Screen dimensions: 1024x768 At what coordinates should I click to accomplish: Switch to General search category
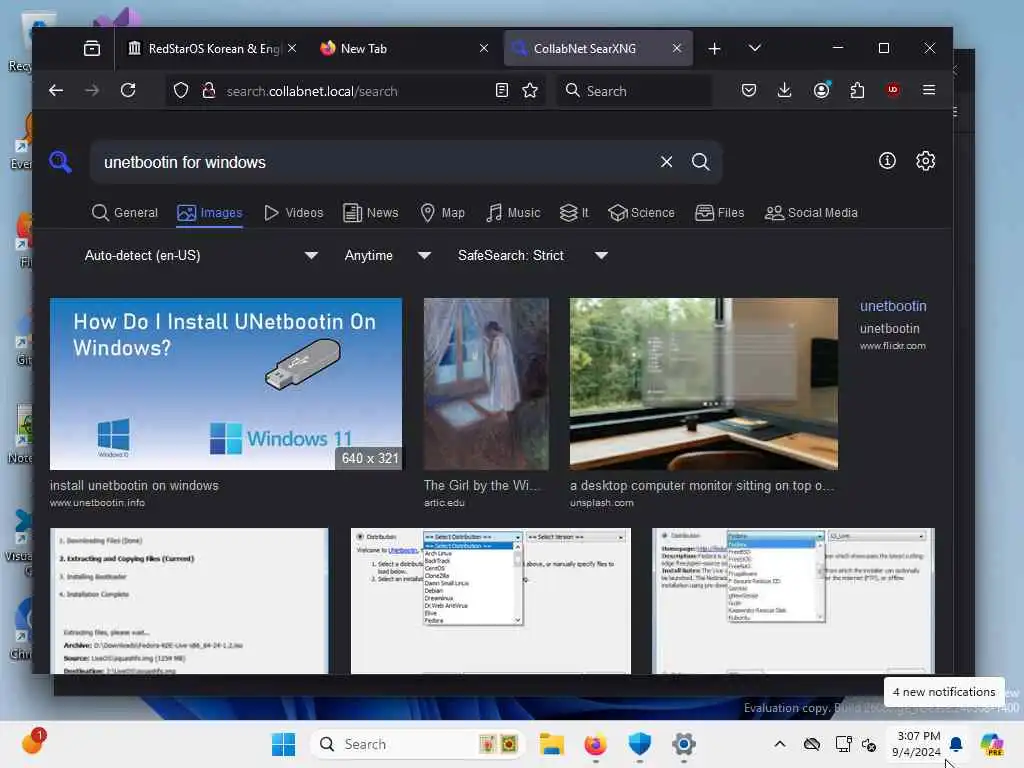[x=125, y=213]
